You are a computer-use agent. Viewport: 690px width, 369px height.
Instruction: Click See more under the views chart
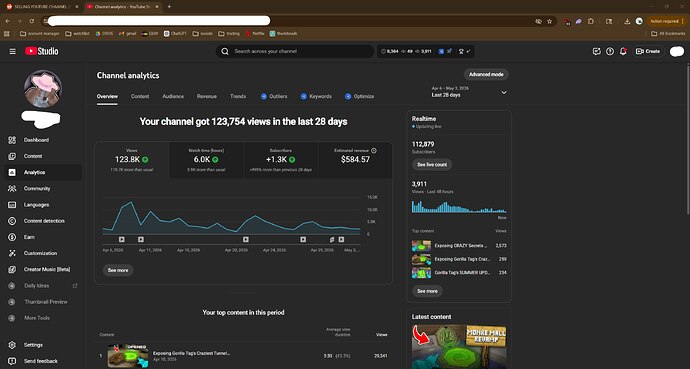coord(118,270)
